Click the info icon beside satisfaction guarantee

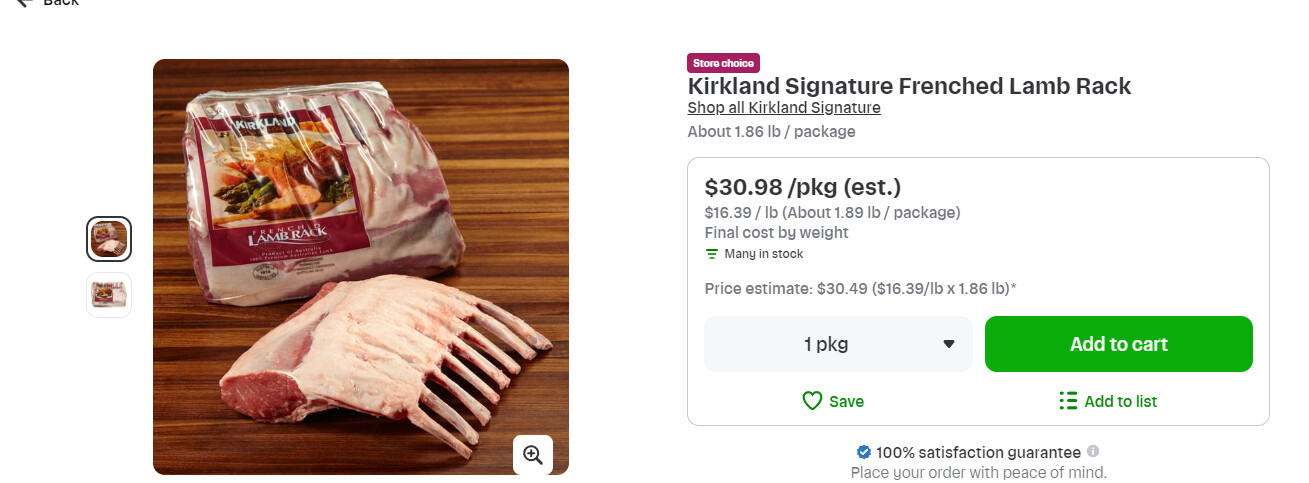1093,451
